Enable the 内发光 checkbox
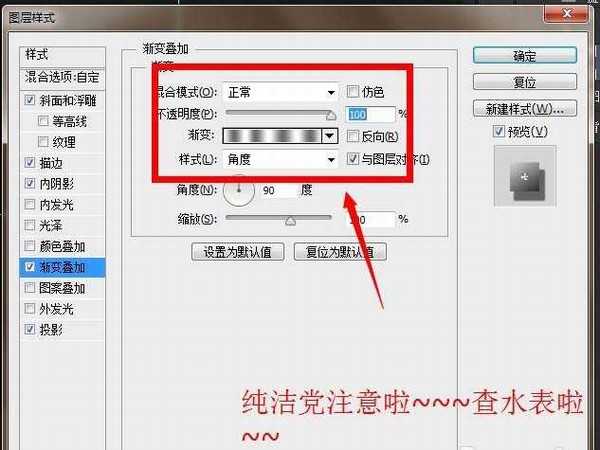This screenshot has width=600, height=450. tap(30, 204)
